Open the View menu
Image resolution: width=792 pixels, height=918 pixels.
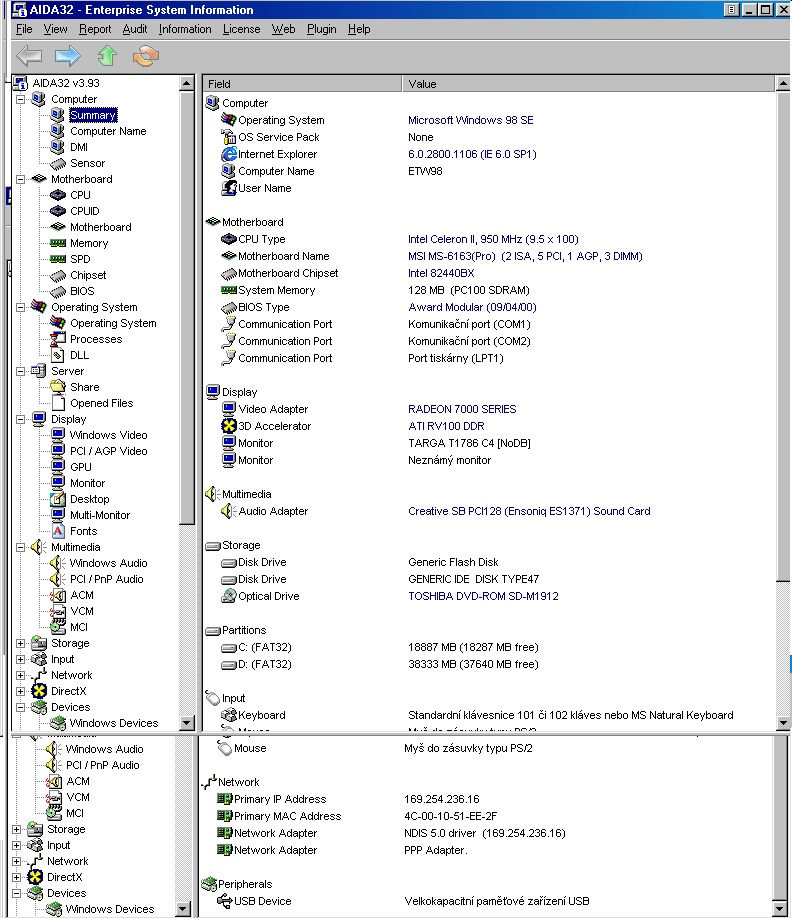point(55,29)
